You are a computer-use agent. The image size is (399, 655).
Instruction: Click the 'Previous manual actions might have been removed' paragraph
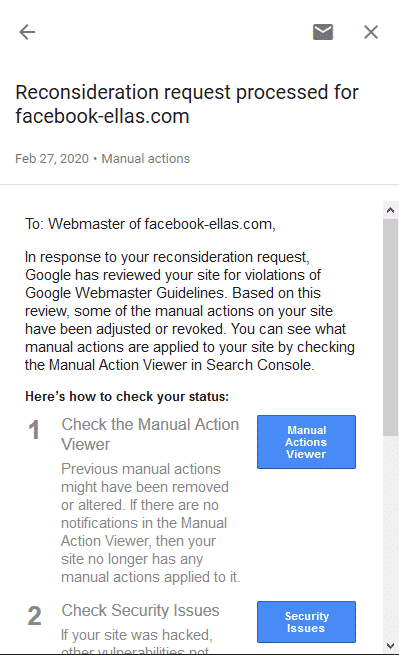click(x=150, y=523)
